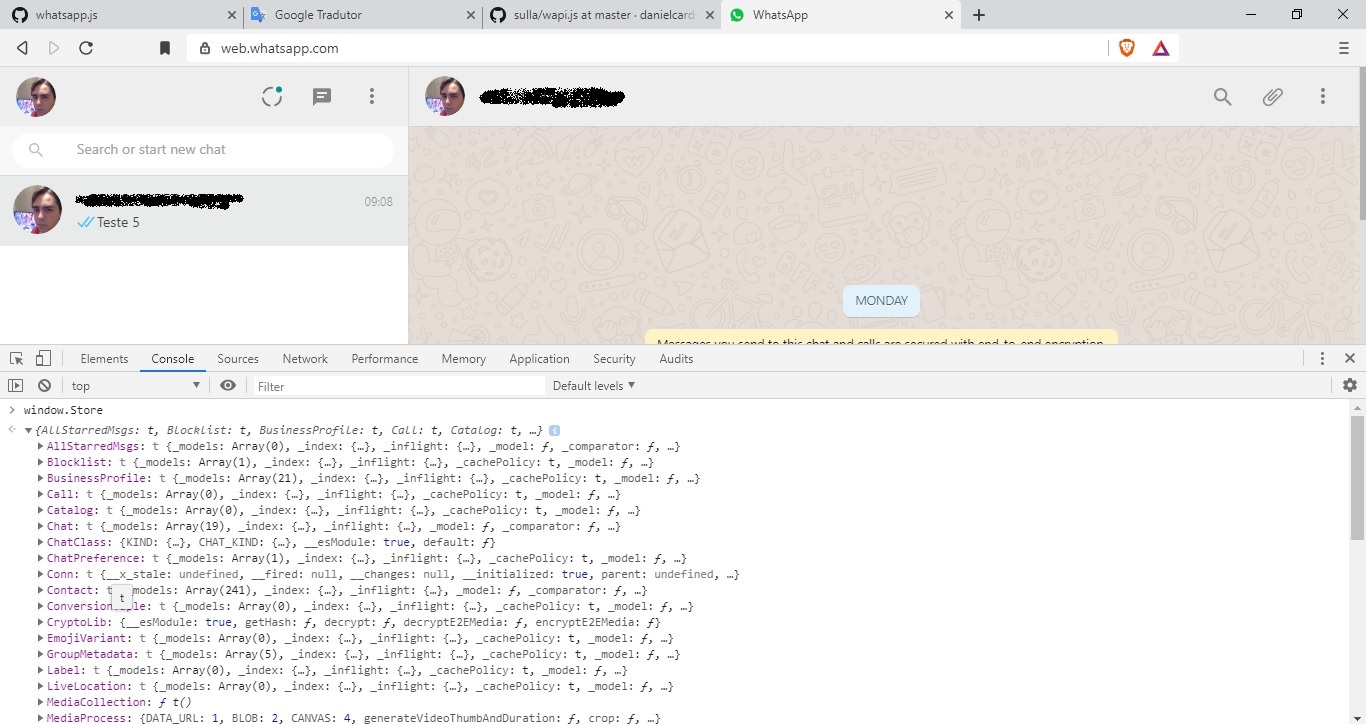Open DevTools settings gear
Screen dimensions: 1366x724
pyautogui.click(x=1350, y=385)
